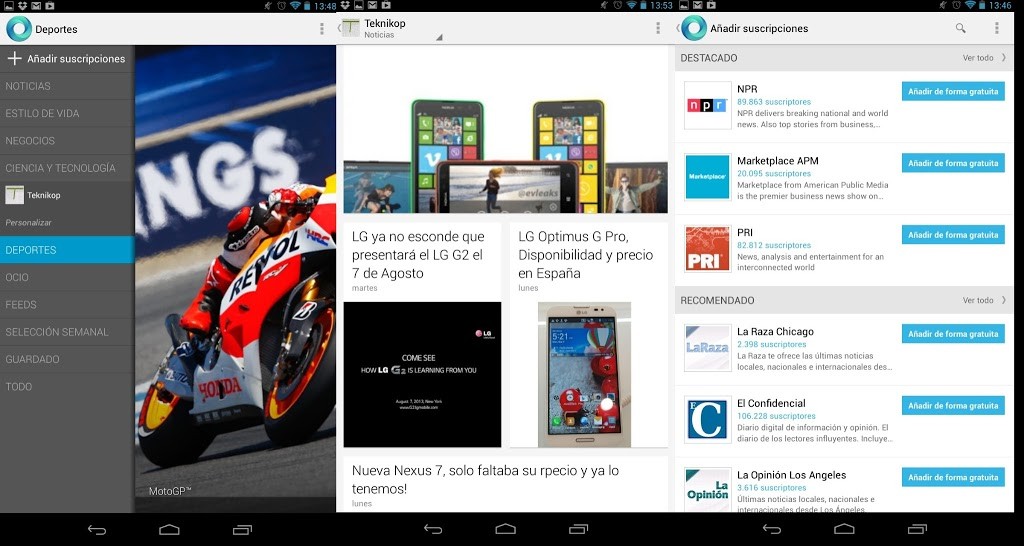Open overflow menu in Teknikop screen
This screenshot has width=1024, height=546.
[658, 28]
